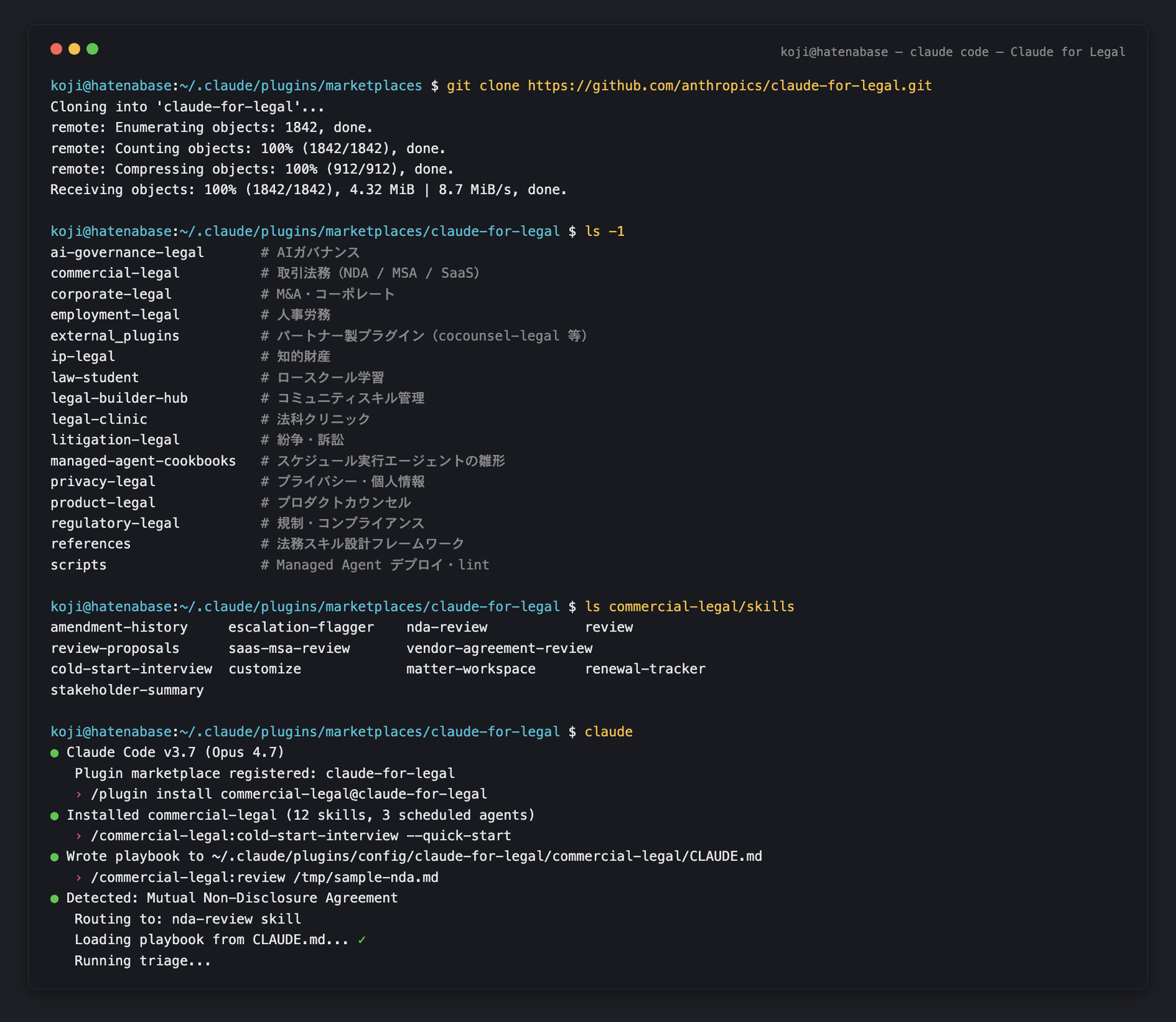Click the green checkmark after 'Loading playbook'
1176x1022 pixels.
coord(362,940)
